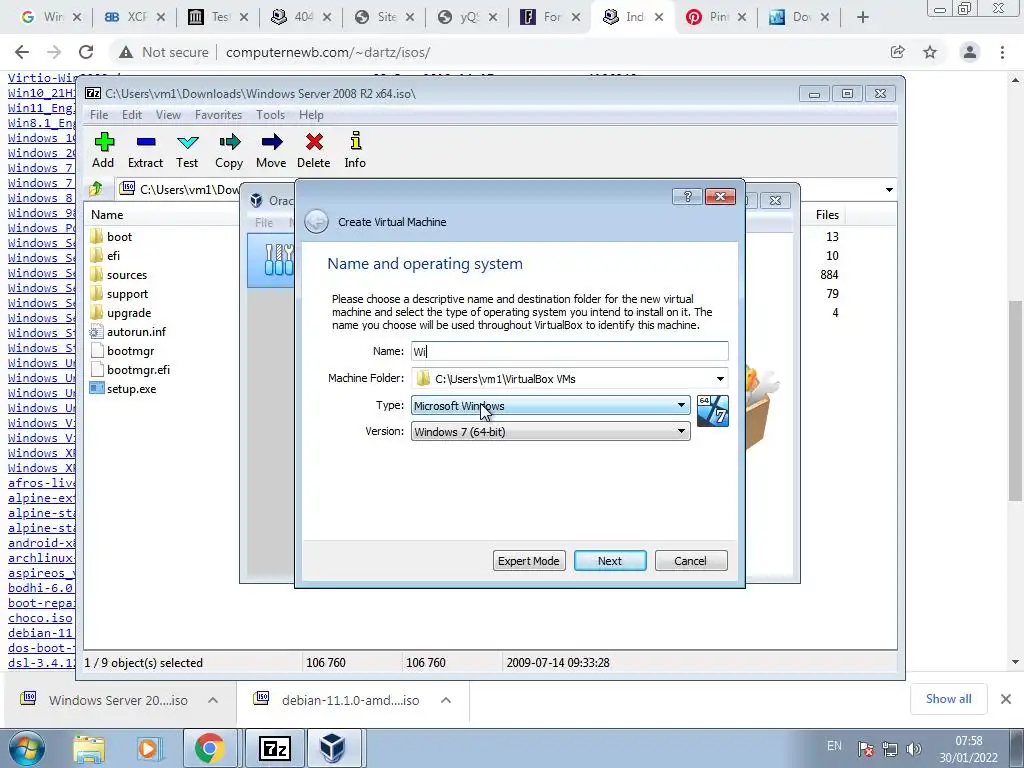The height and width of the screenshot is (768, 1024).
Task: Expand options for Windows Server ISO download
Action: click(x=213, y=700)
